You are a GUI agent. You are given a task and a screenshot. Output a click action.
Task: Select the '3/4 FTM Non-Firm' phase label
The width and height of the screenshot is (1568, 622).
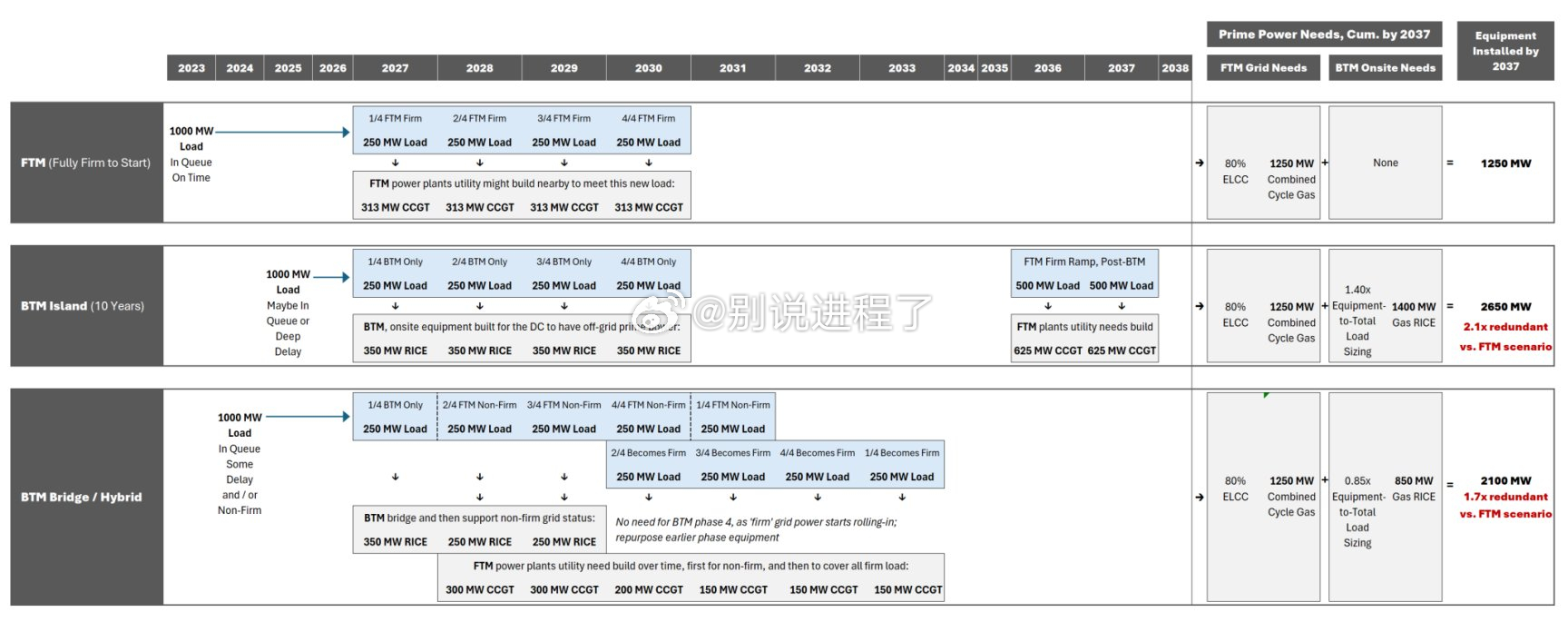[x=563, y=405]
